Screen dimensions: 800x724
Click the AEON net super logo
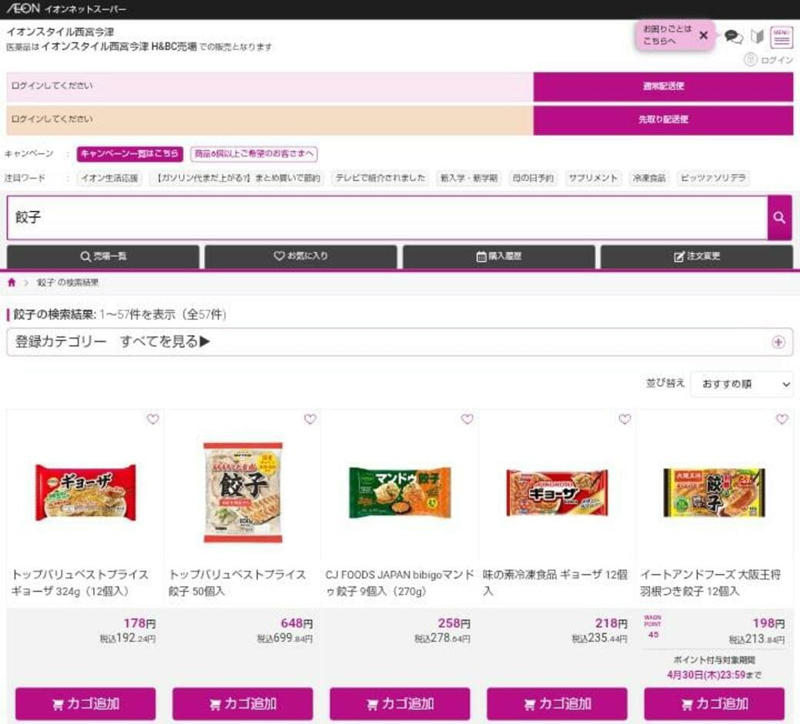coord(66,9)
